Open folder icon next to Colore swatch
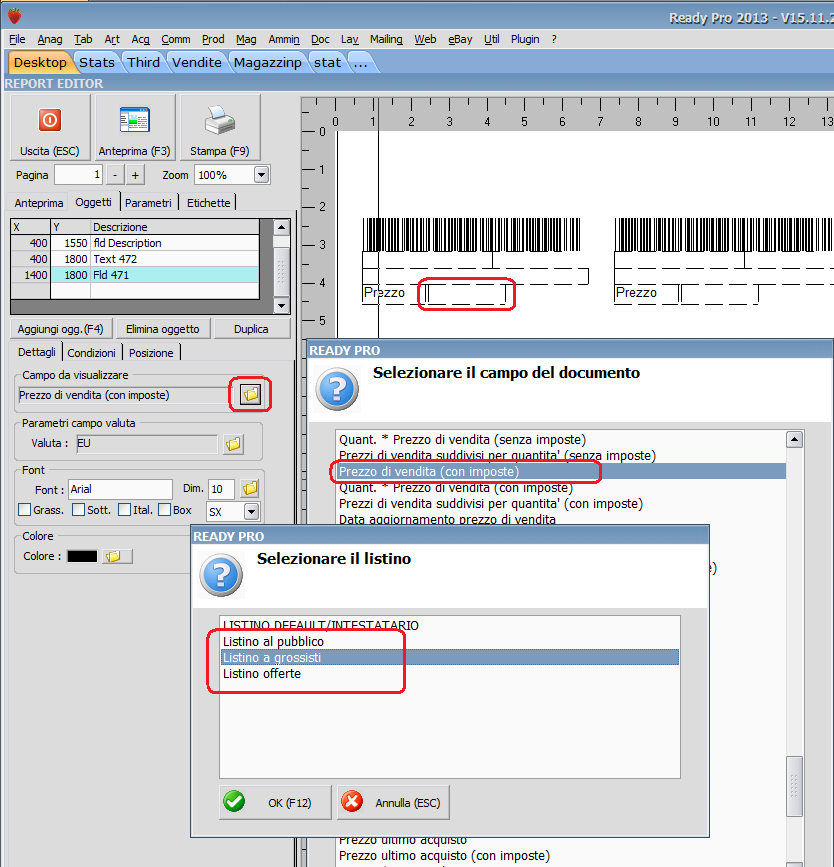The width and height of the screenshot is (834, 867). click(x=117, y=556)
